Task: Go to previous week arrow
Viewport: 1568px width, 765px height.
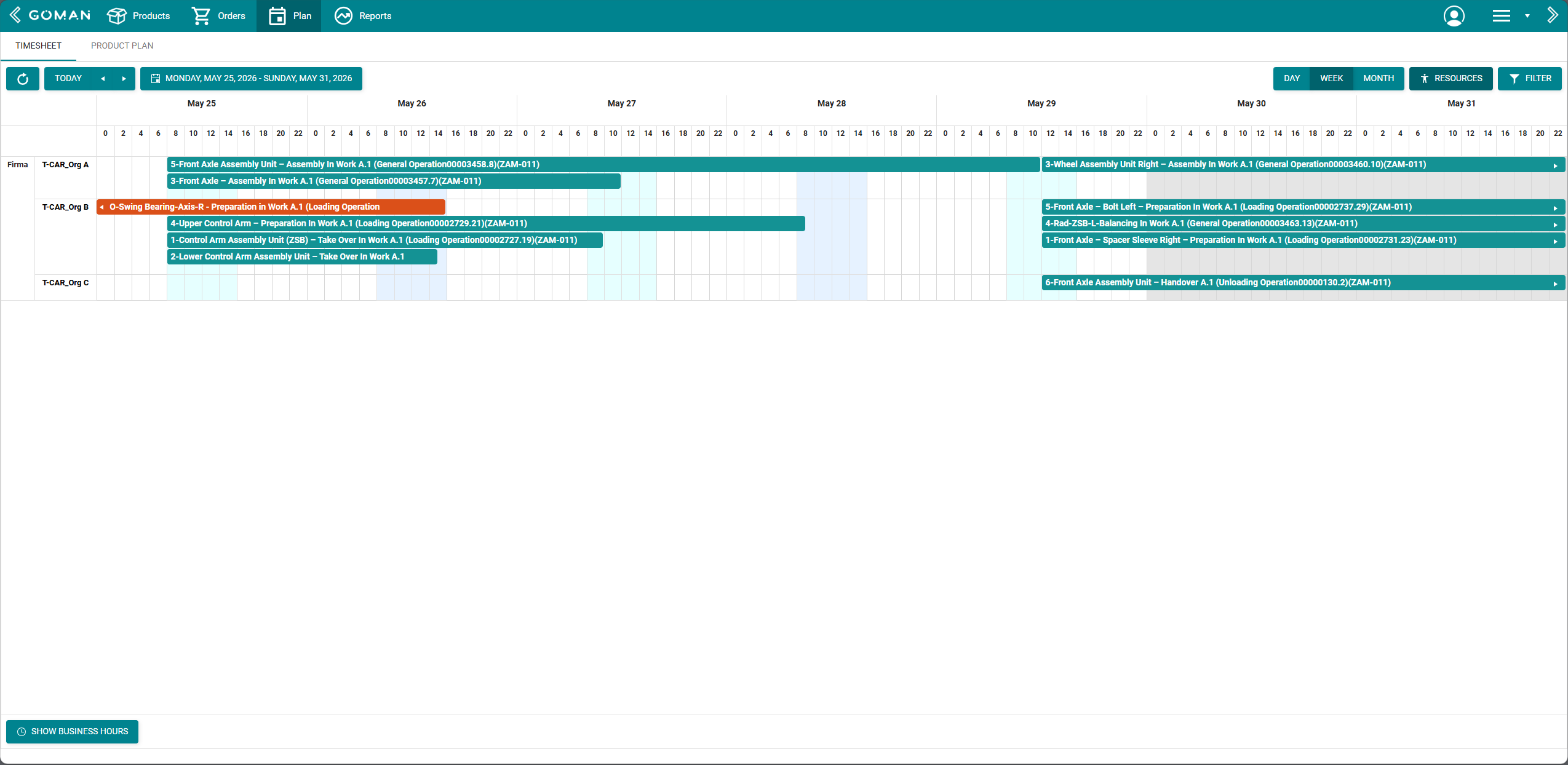Action: [x=103, y=79]
